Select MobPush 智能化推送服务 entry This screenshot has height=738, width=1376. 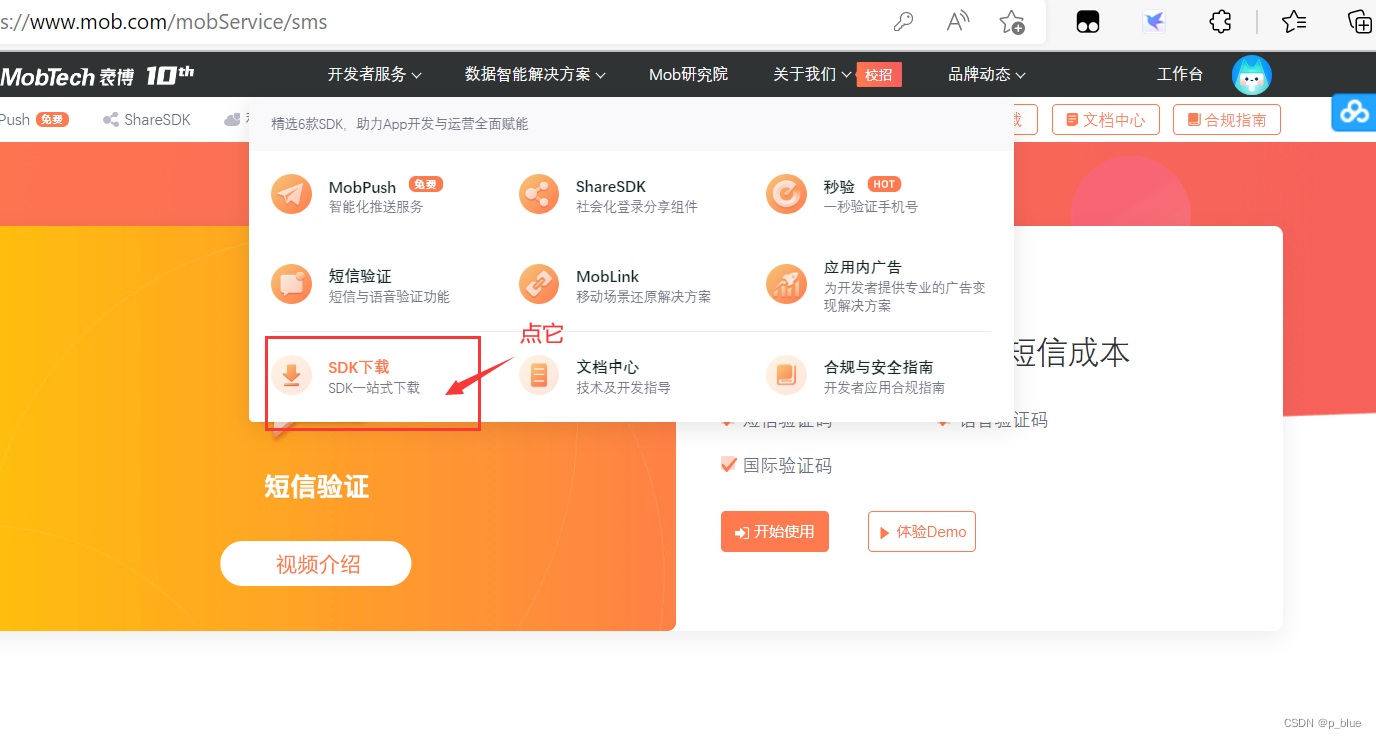[357, 195]
